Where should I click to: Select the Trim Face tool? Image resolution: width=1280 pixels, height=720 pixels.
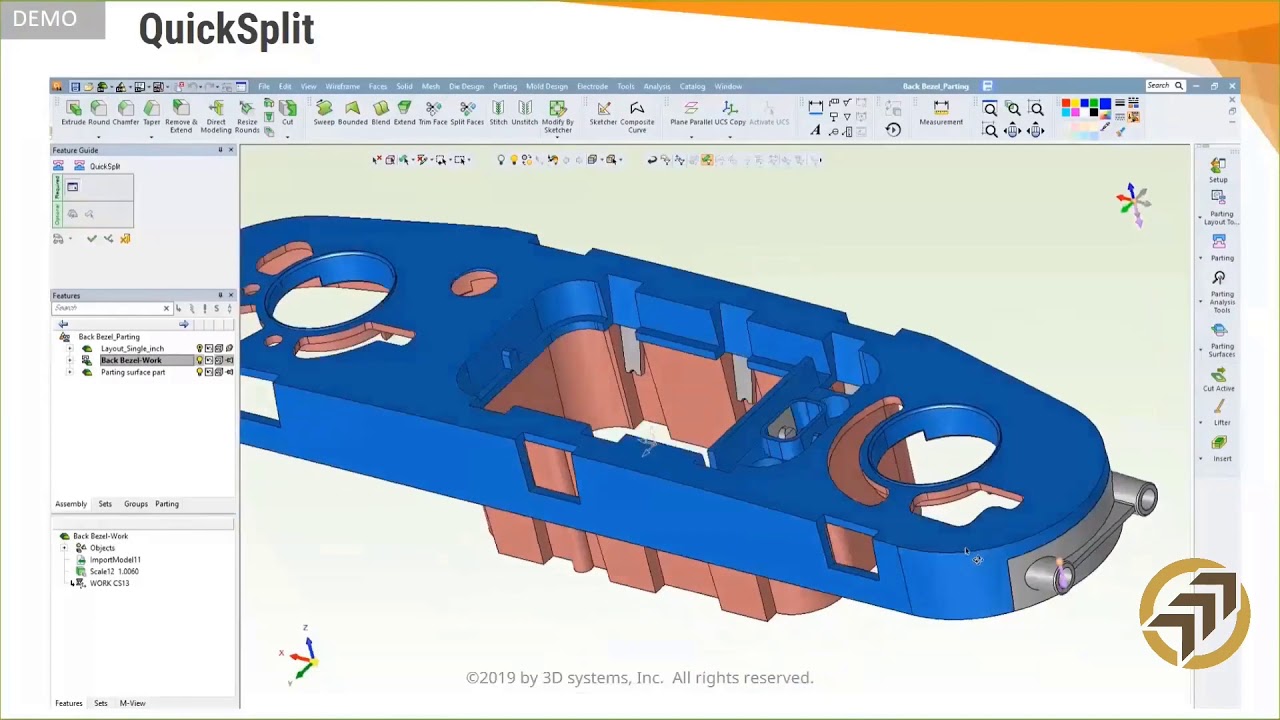click(x=433, y=113)
